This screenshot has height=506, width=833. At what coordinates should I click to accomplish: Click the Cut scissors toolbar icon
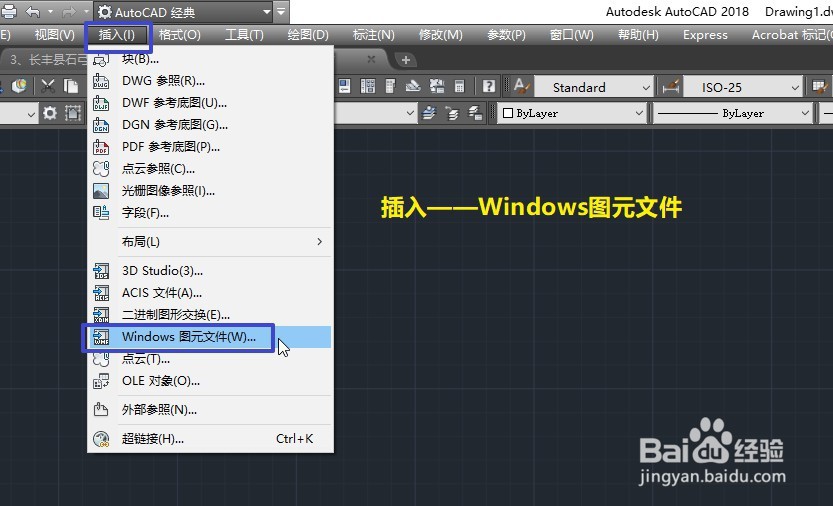point(48,86)
